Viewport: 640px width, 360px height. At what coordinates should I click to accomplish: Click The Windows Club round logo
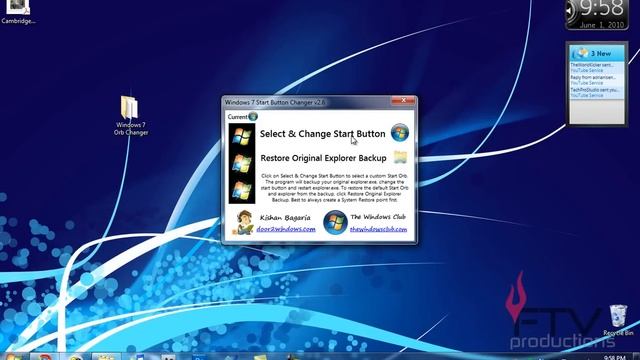tap(335, 222)
